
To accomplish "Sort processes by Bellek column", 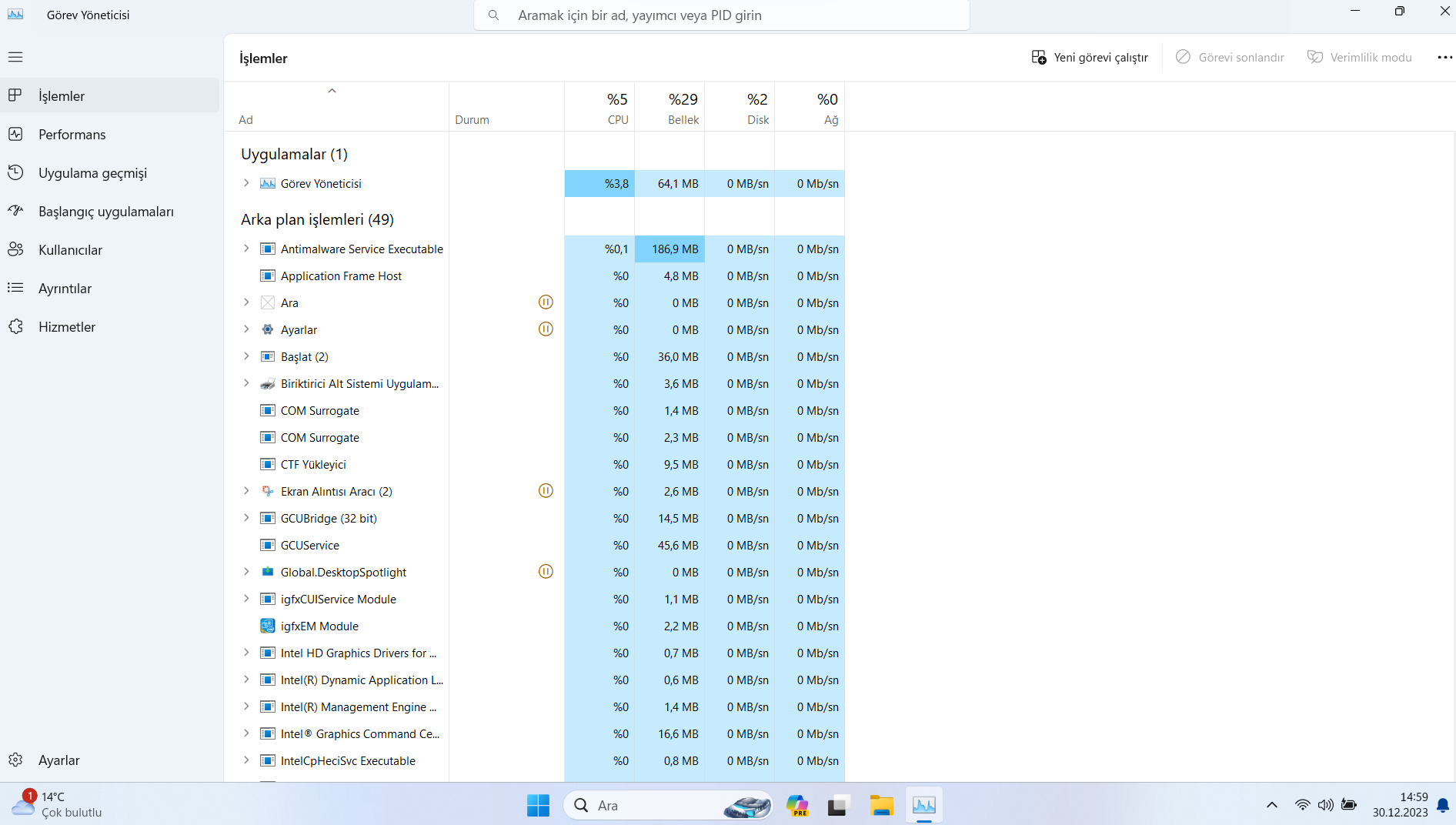I will pyautogui.click(x=670, y=107).
